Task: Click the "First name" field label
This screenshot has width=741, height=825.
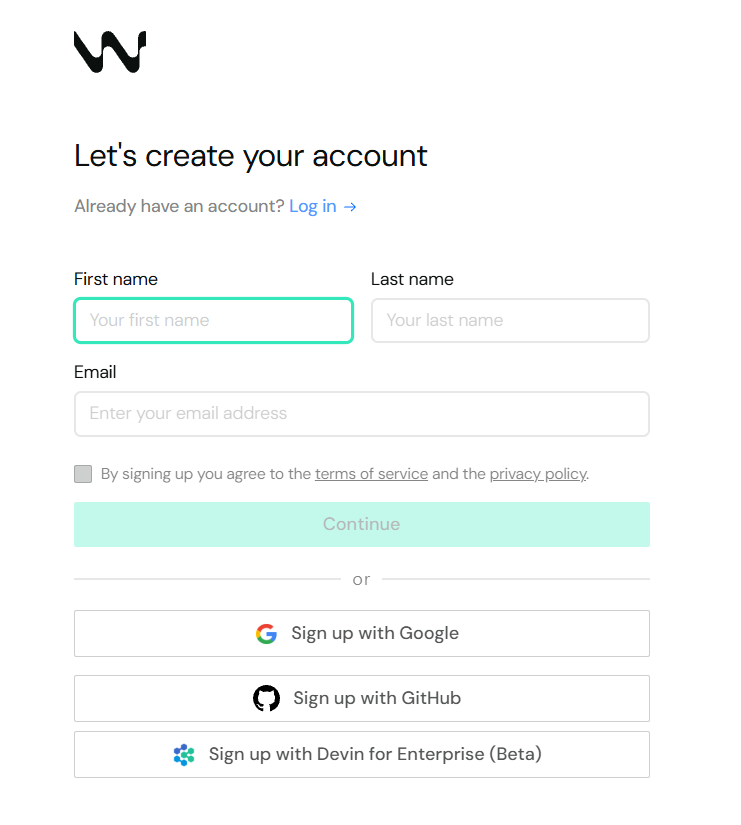Action: pos(116,279)
